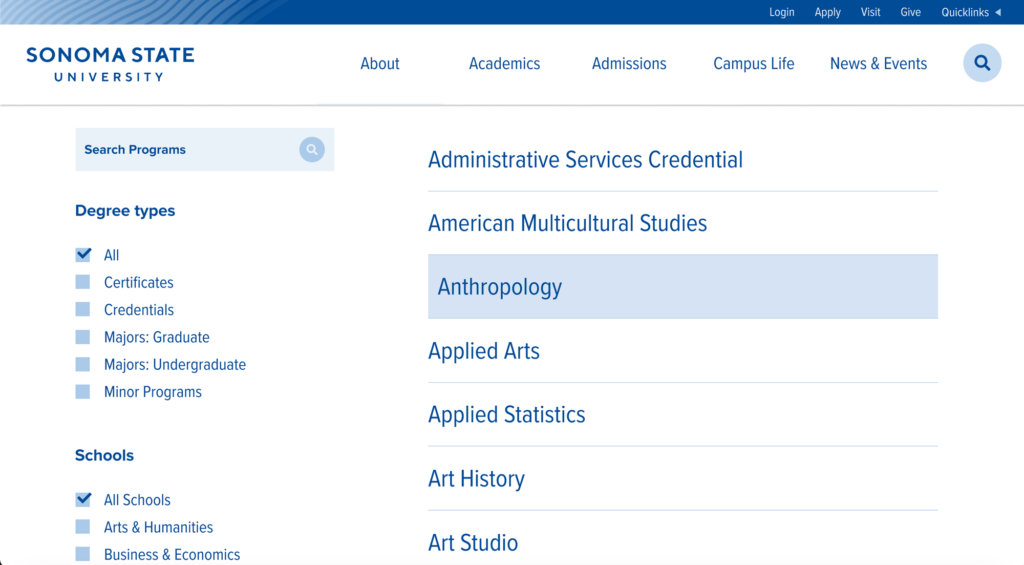The image size is (1024, 565).
Task: Open the Campus Life menu
Action: 754,63
